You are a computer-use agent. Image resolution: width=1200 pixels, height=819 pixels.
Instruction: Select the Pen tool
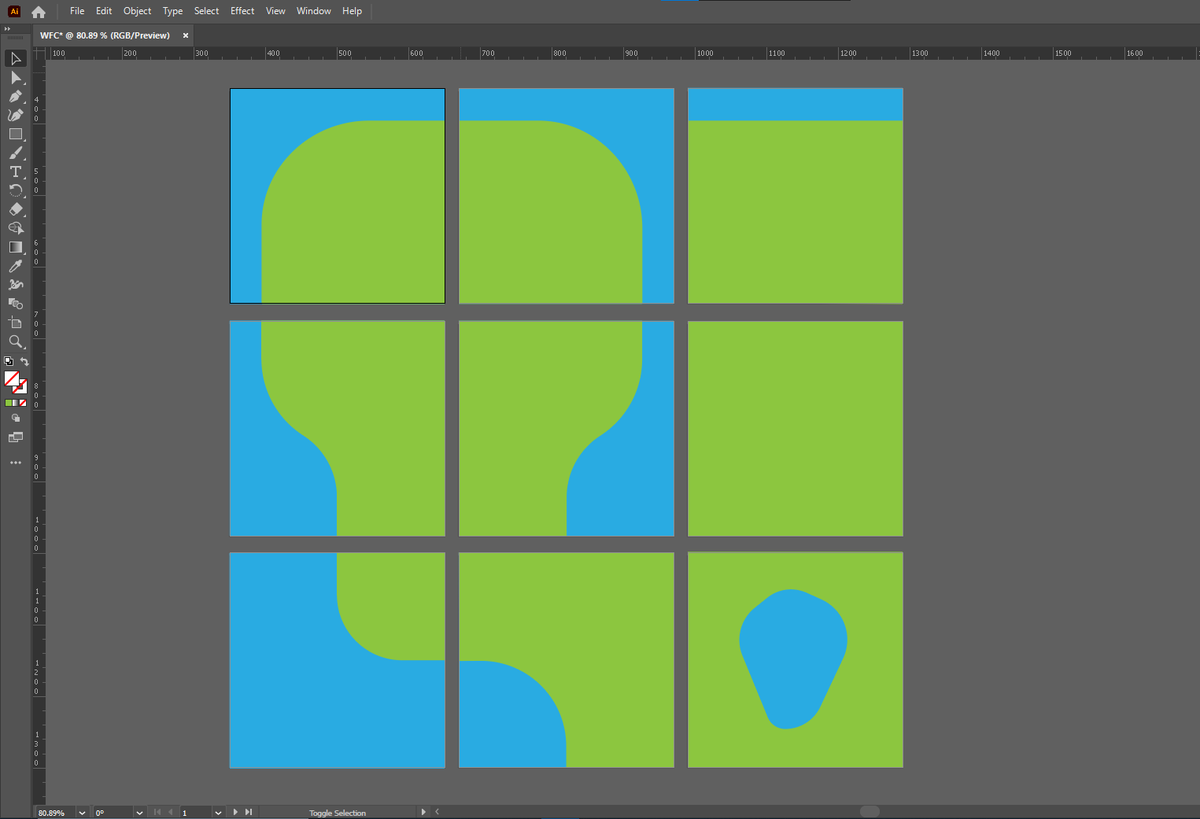tap(15, 96)
